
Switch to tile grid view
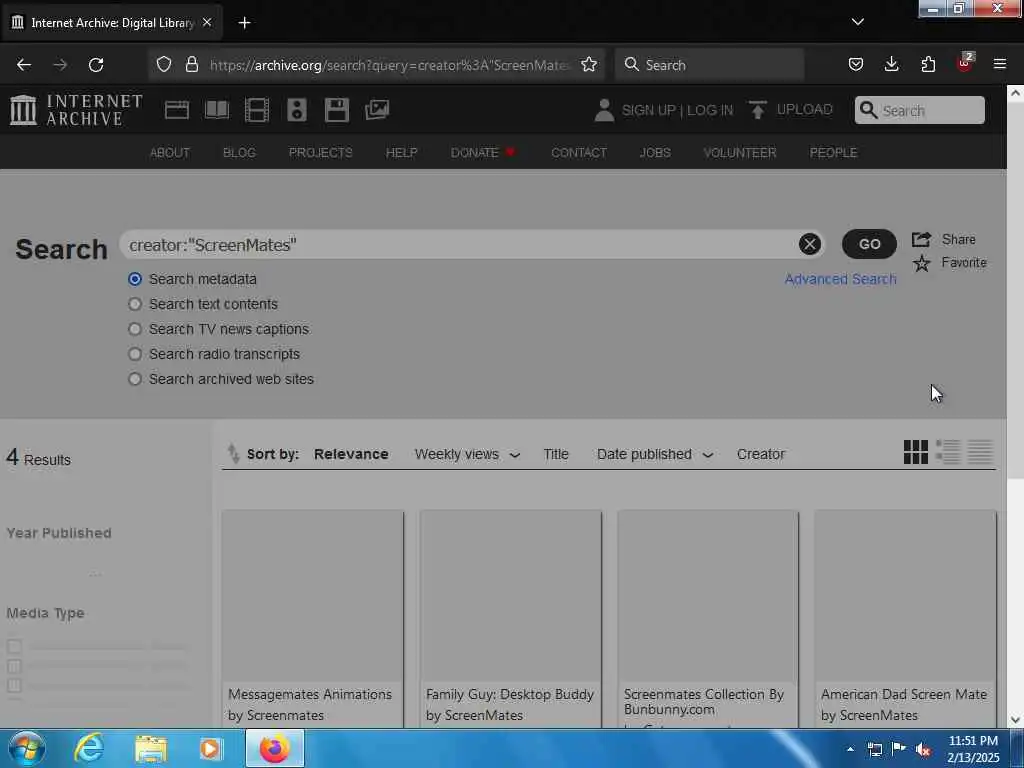coord(916,452)
